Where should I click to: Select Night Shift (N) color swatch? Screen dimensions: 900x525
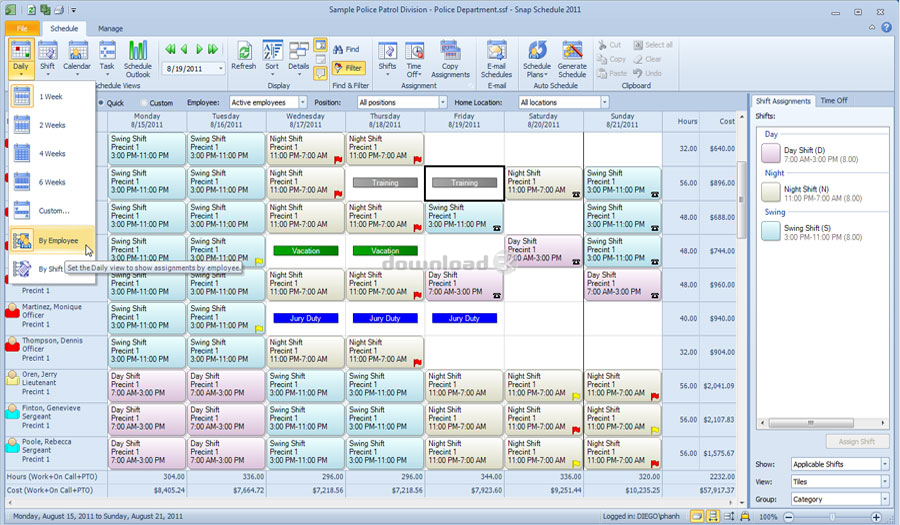[x=770, y=192]
